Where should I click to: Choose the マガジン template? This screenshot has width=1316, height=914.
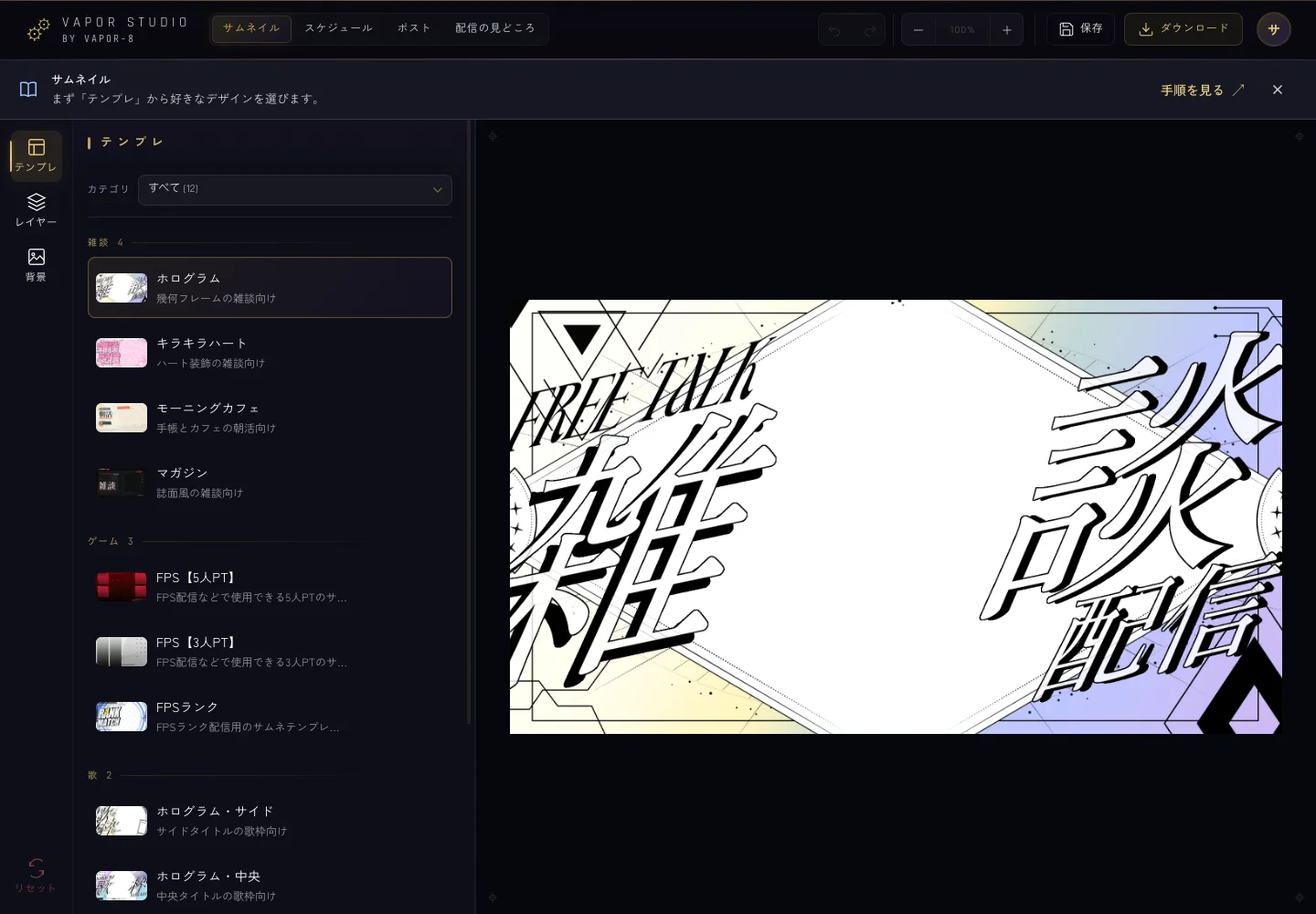click(270, 483)
